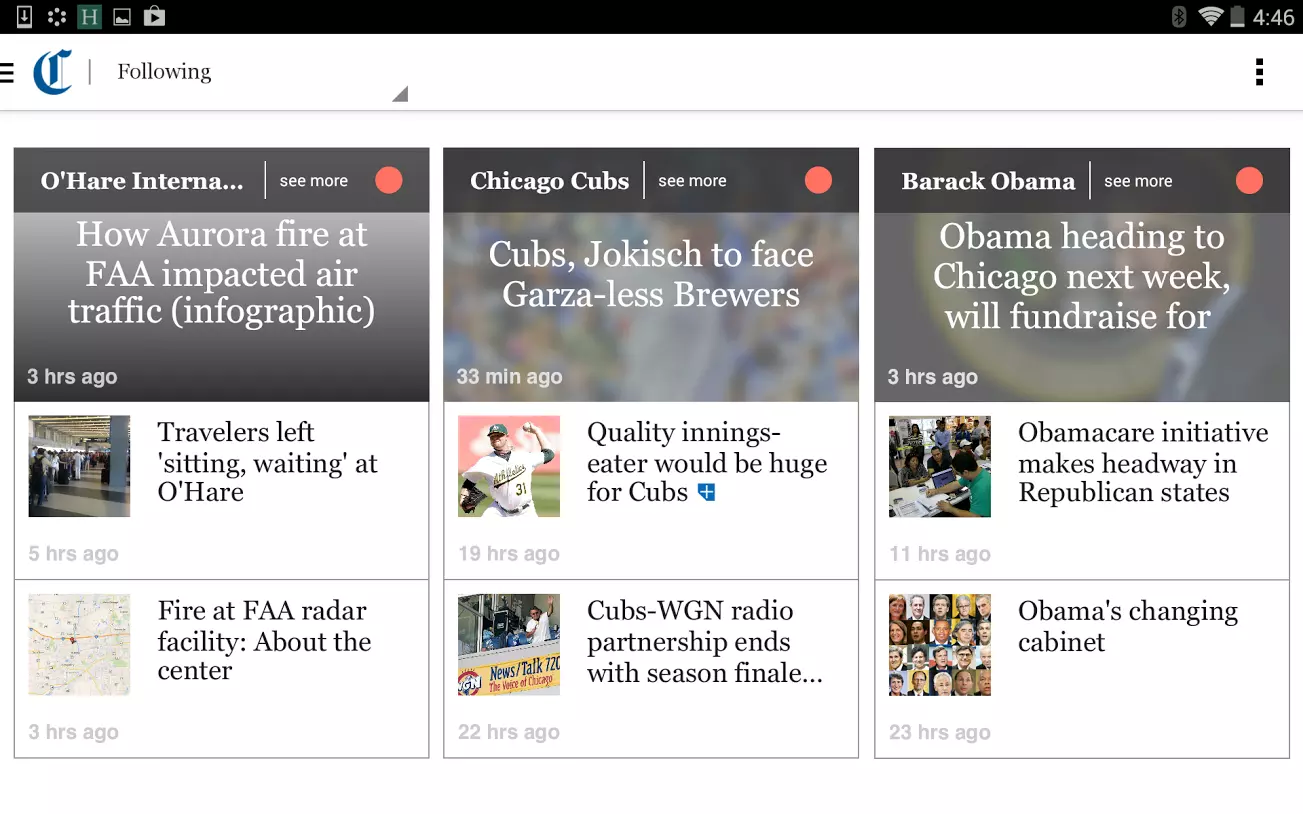Open Obamacare initiative makes headway article
This screenshot has width=1303, height=814.
click(x=1143, y=462)
